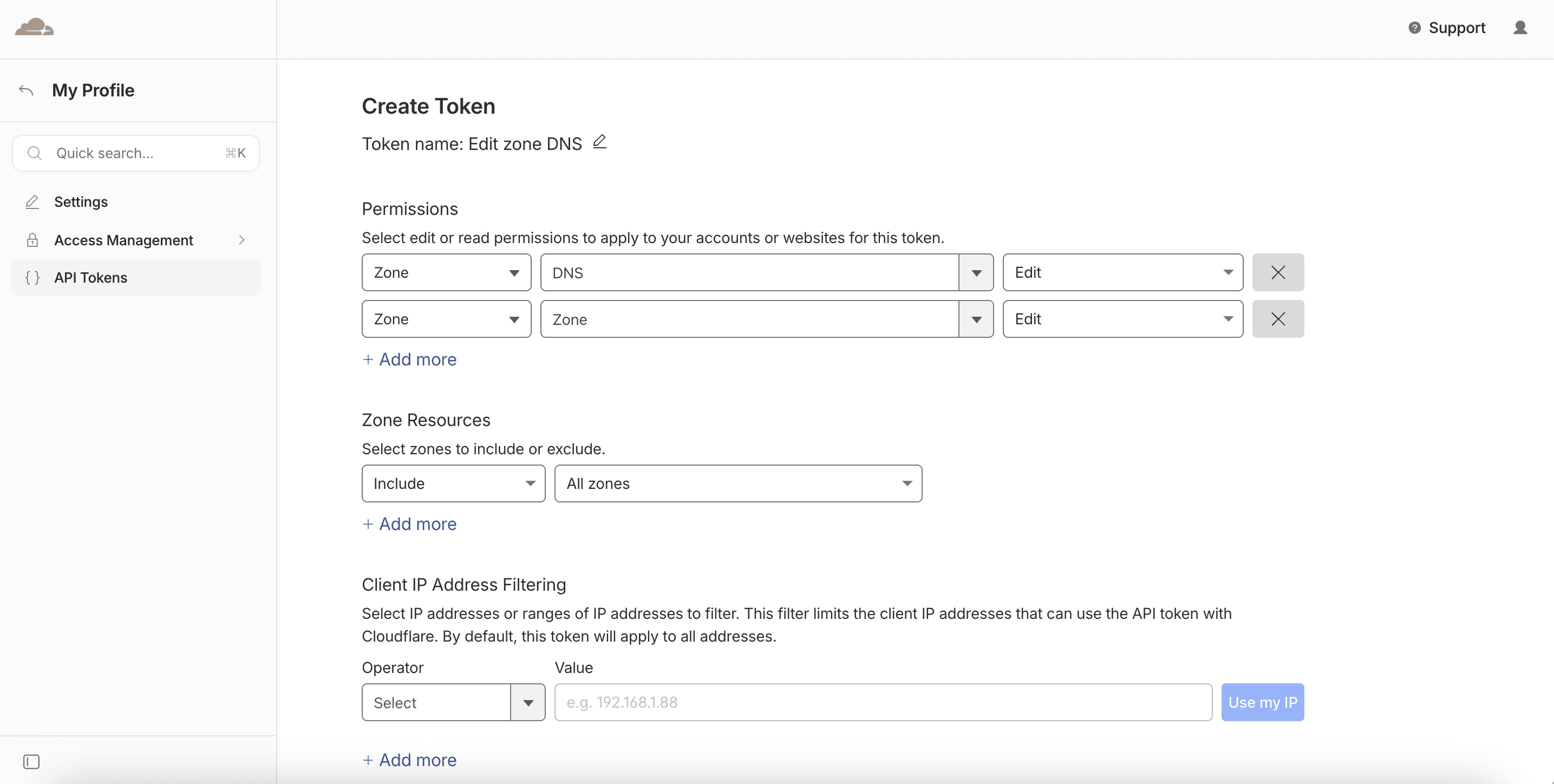Click the Create Token heading
This screenshot has width=1554, height=784.
pyautogui.click(x=428, y=106)
